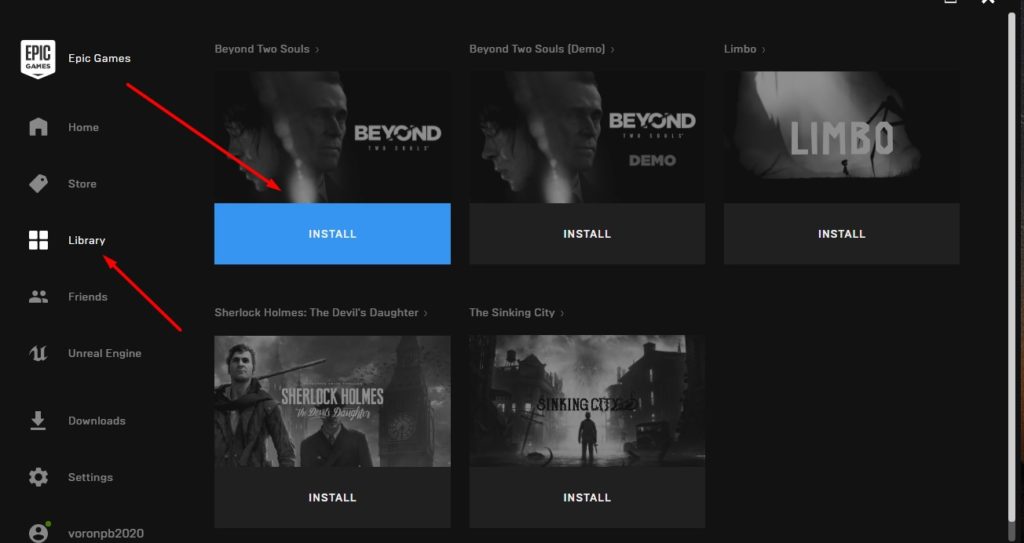The image size is (1024, 543).
Task: Click the Store price tag icon
Action: pos(38,184)
